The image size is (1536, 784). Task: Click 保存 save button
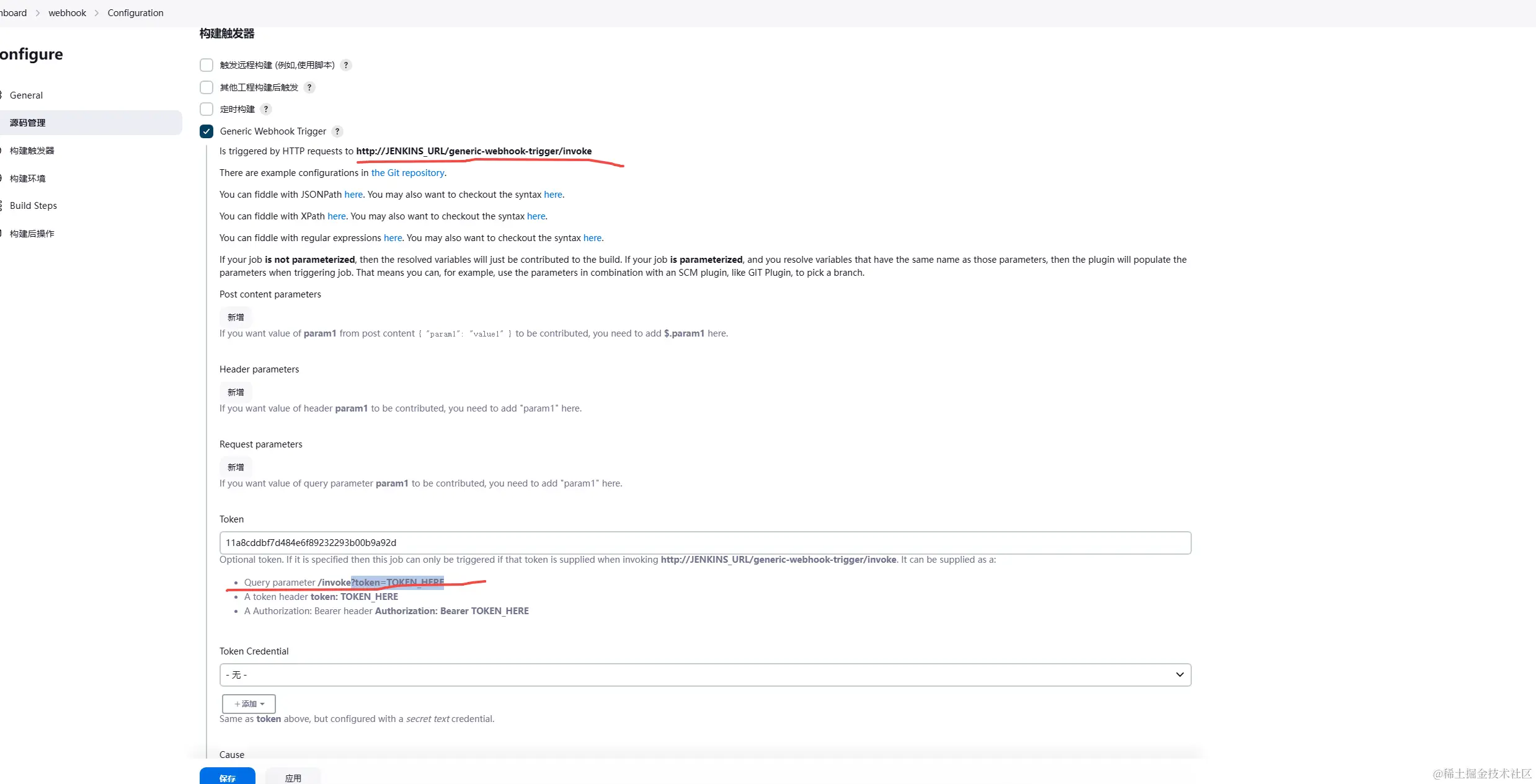[227, 777]
